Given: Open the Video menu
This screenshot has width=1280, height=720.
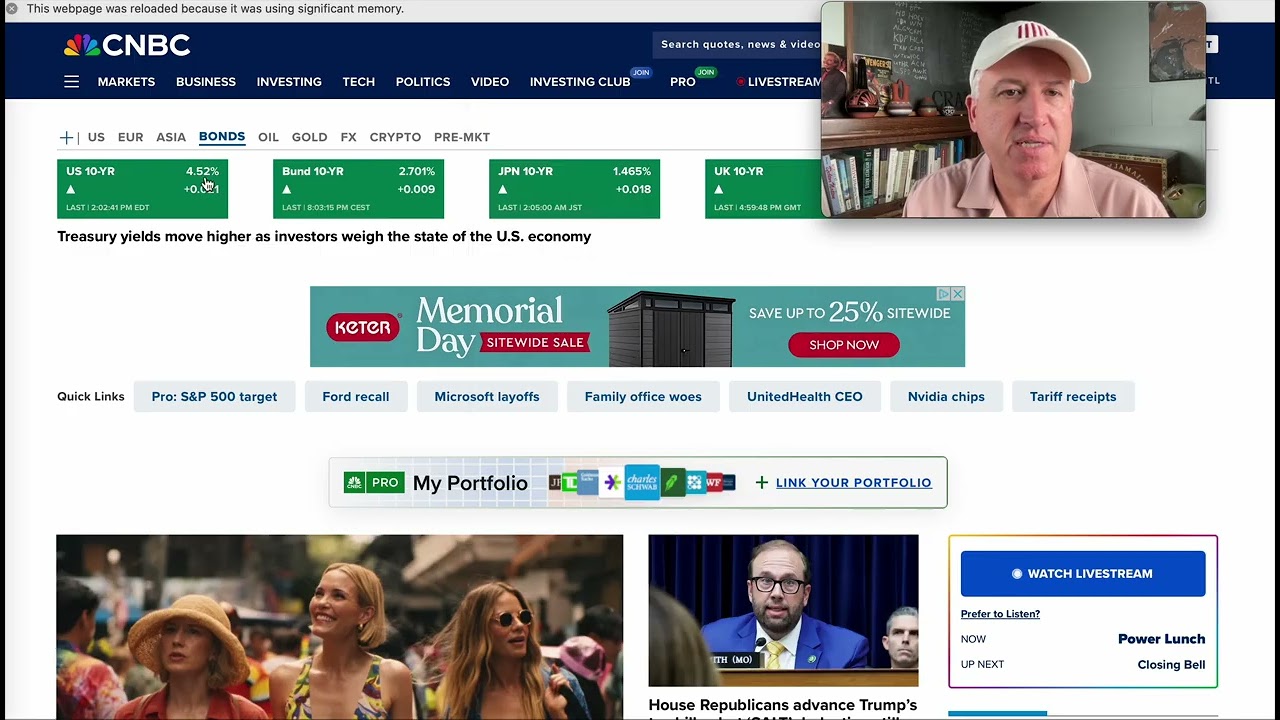Looking at the screenshot, I should [x=490, y=82].
